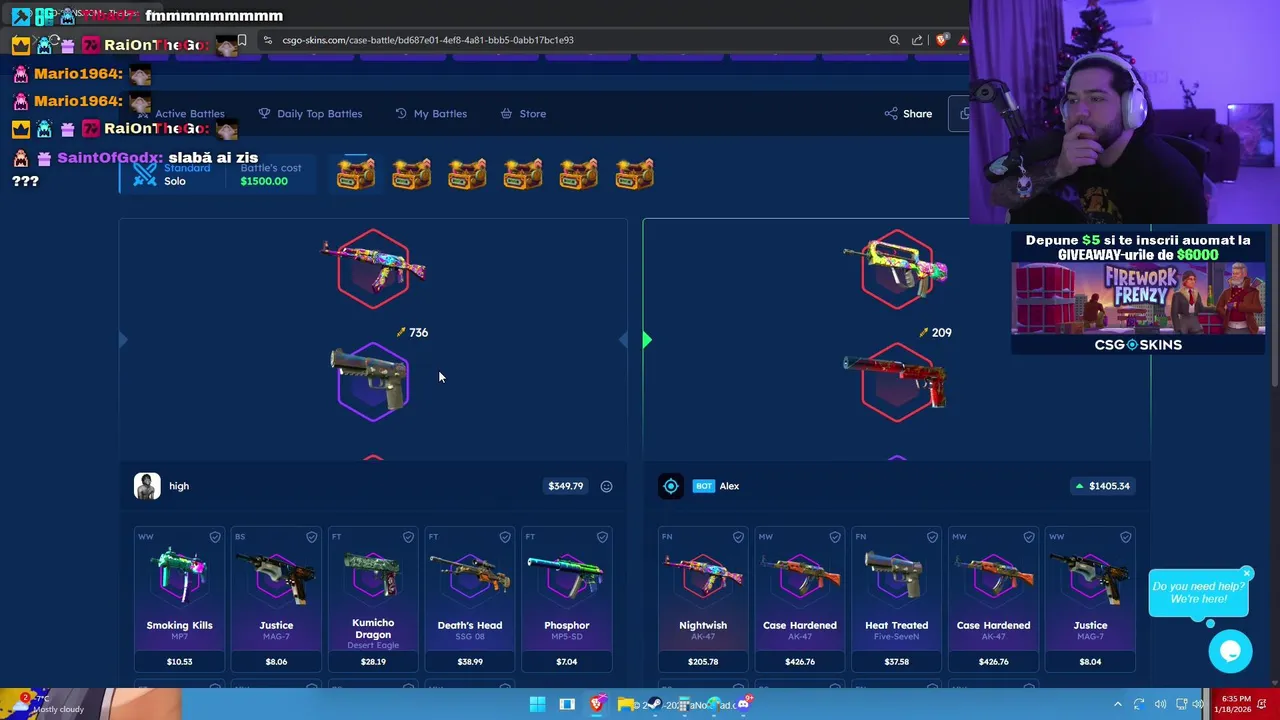
Task: Open the site settings icon beside the URL
Action: 267,40
